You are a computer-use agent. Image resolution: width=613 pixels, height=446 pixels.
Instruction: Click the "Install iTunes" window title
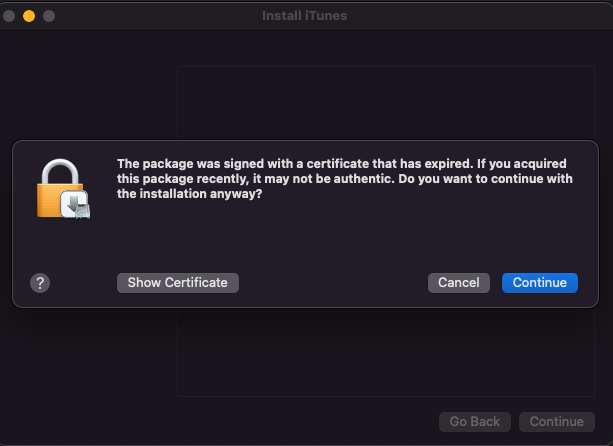pyautogui.click(x=305, y=16)
